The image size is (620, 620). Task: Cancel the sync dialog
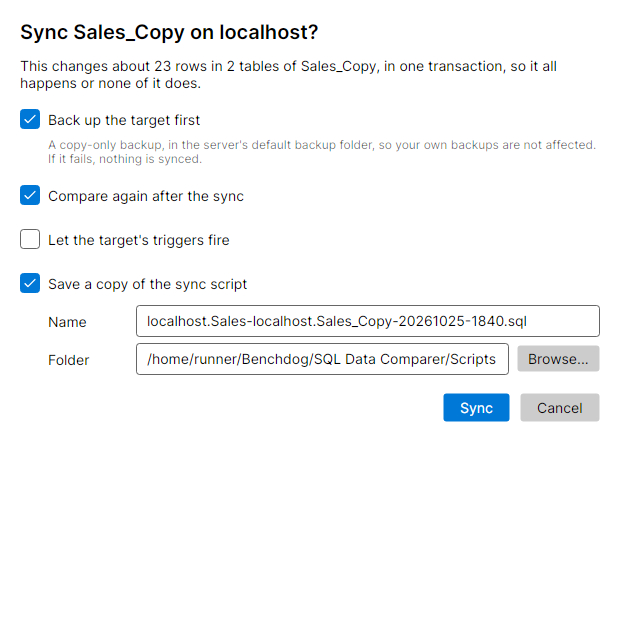(560, 408)
